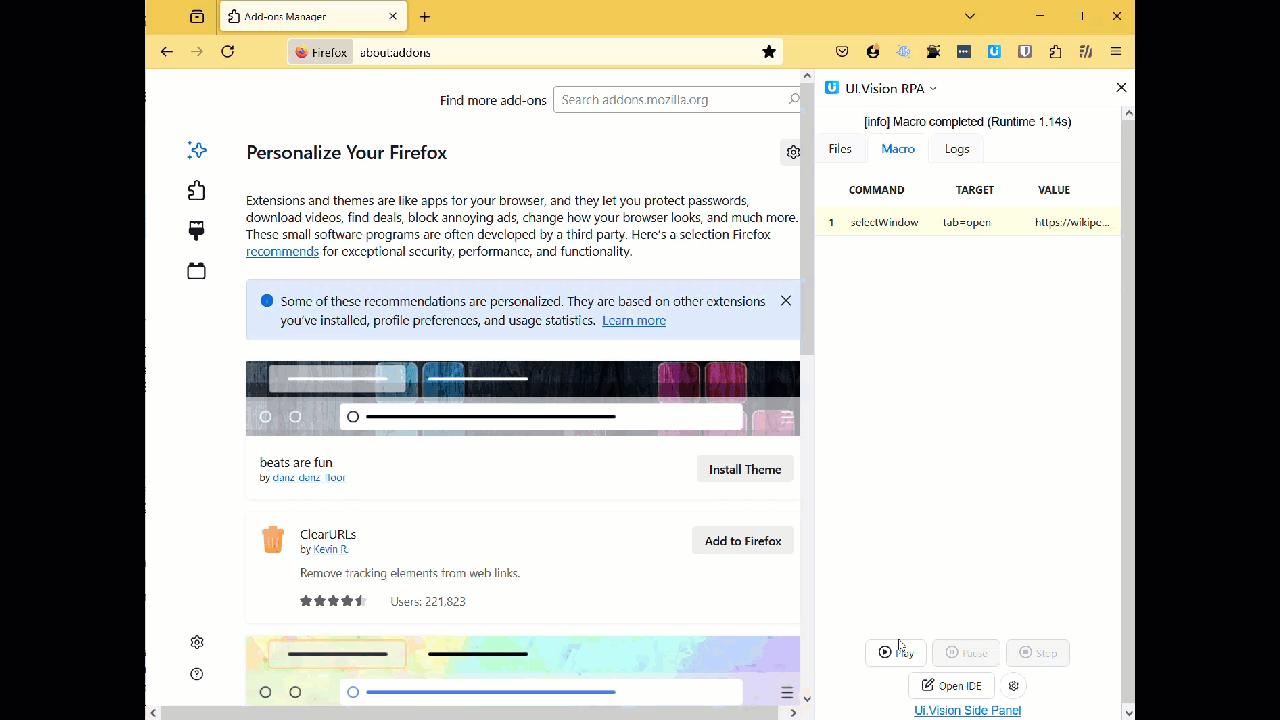Click the tab=open target cell

tap(967, 222)
